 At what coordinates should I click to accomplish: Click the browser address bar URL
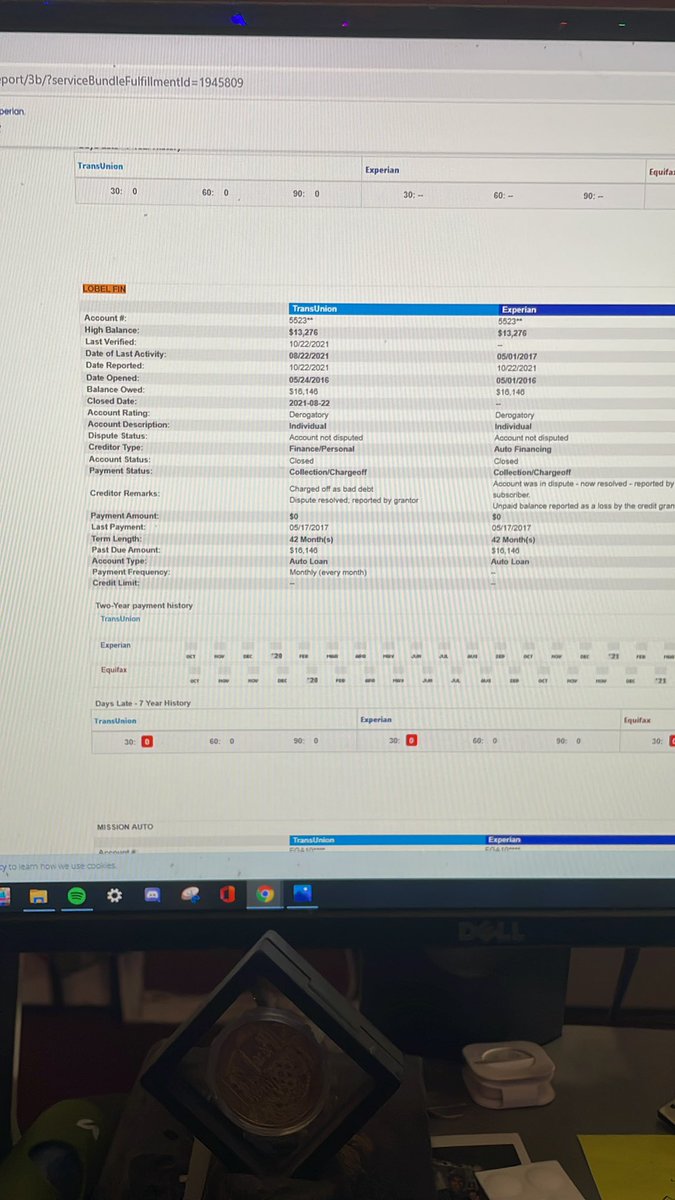[x=122, y=82]
